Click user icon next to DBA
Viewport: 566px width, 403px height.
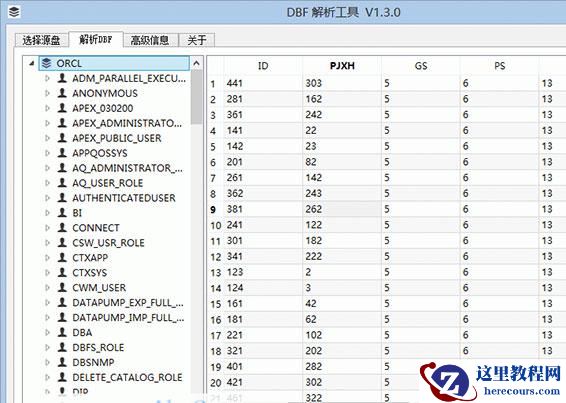62,332
